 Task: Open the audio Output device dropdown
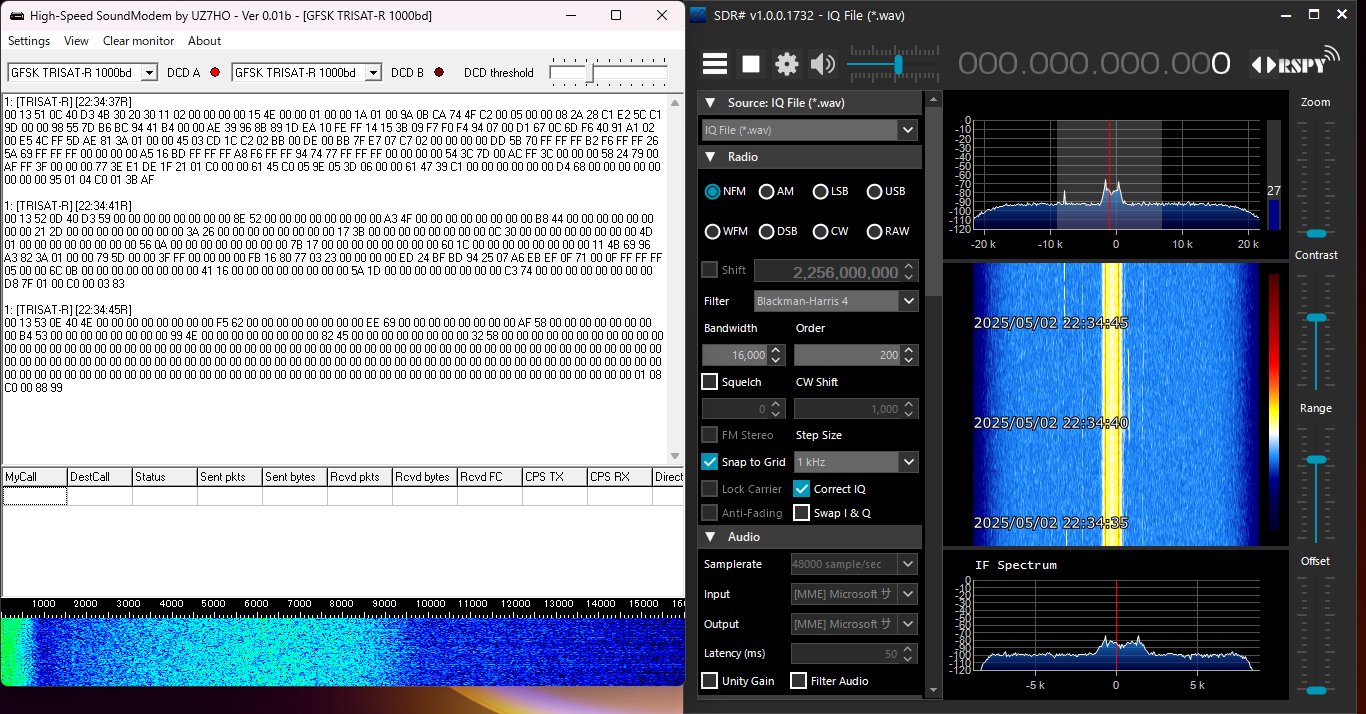coord(908,624)
